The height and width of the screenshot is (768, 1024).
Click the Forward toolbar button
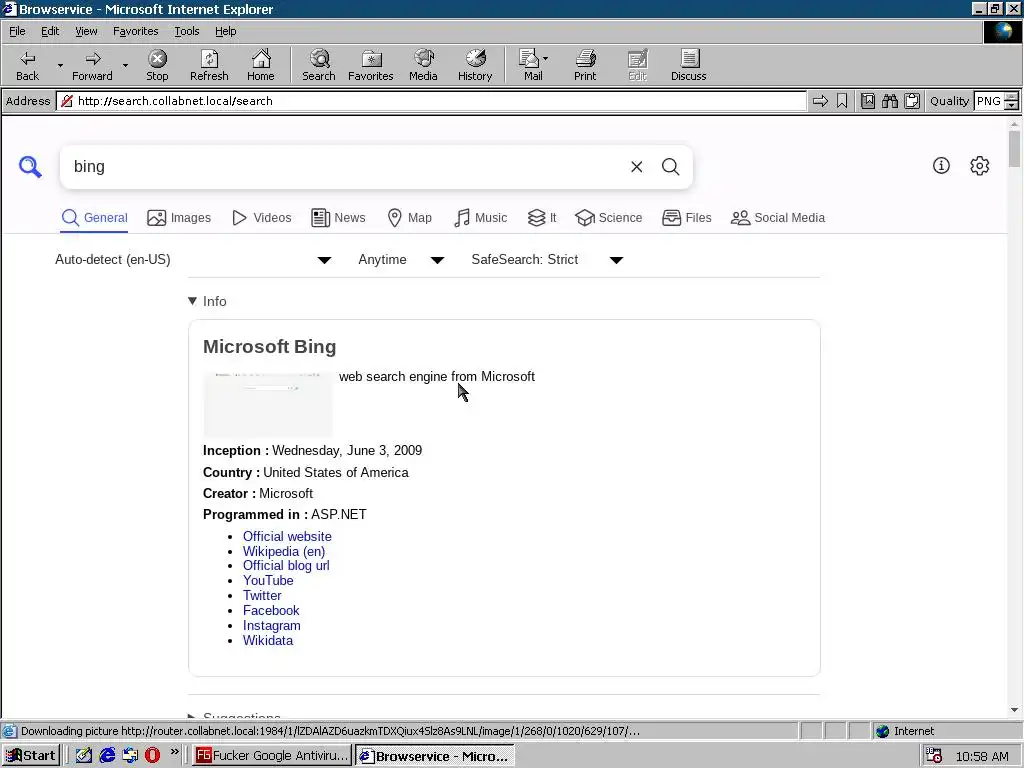point(92,65)
